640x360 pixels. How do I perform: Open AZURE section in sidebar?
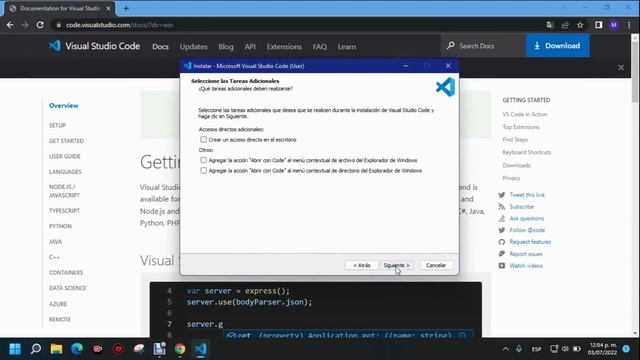(x=58, y=304)
